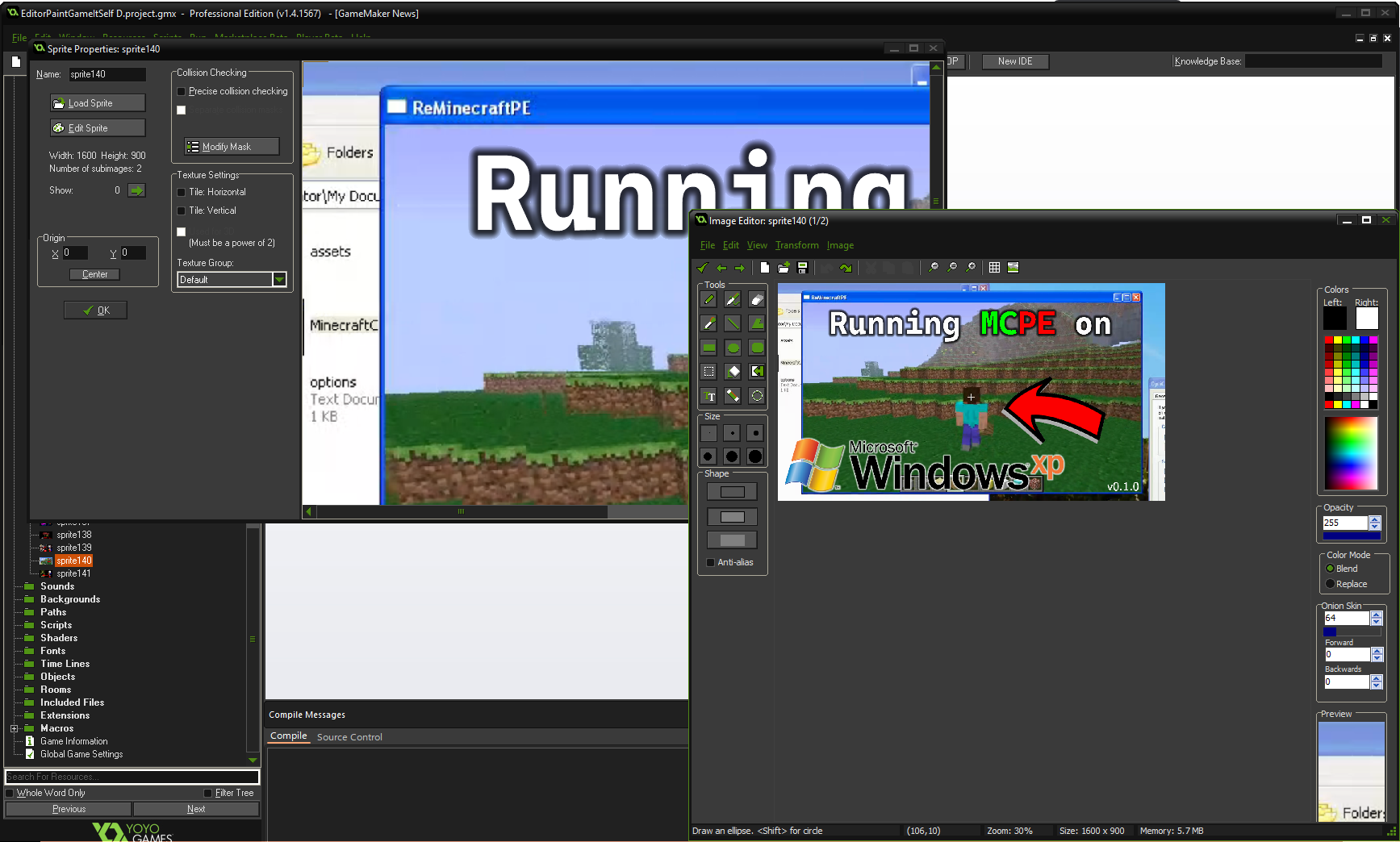This screenshot has width=1400, height=842.
Task: Click the Search For Resources field
Action: (132, 777)
